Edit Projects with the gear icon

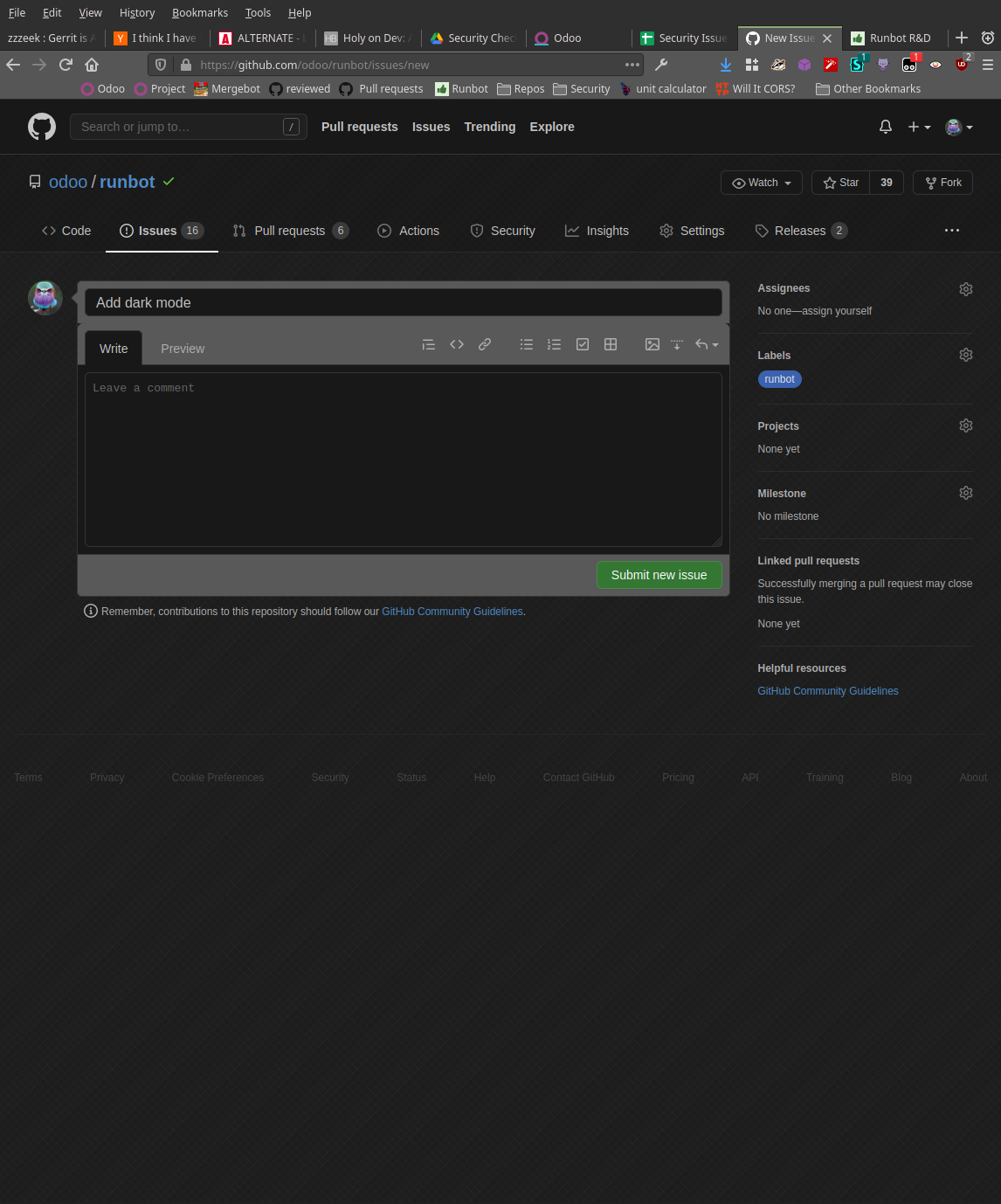(x=966, y=426)
